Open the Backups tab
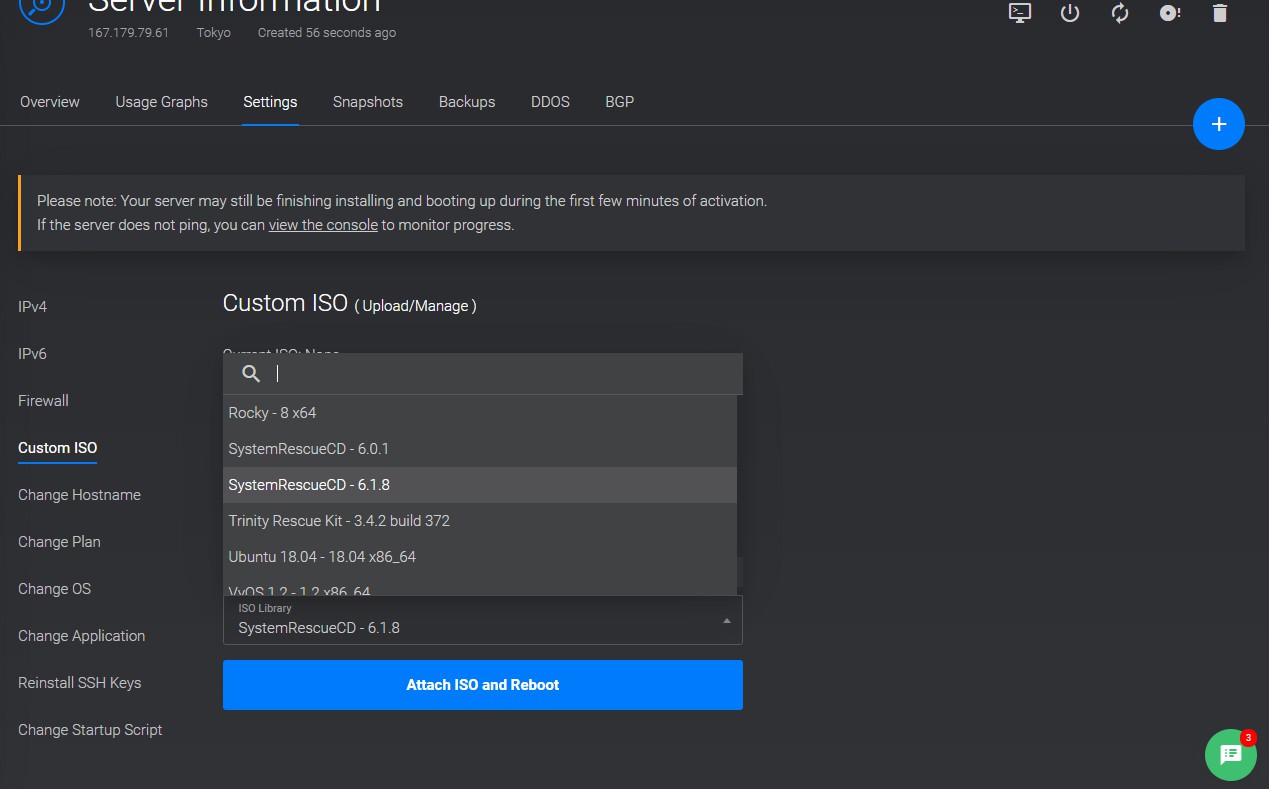The height and width of the screenshot is (789, 1269). click(x=467, y=102)
